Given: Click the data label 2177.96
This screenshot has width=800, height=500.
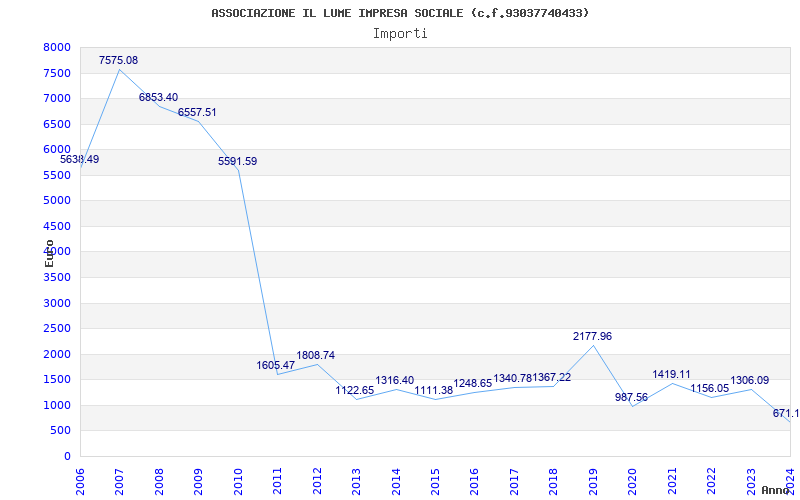Looking at the screenshot, I should click(x=592, y=336).
